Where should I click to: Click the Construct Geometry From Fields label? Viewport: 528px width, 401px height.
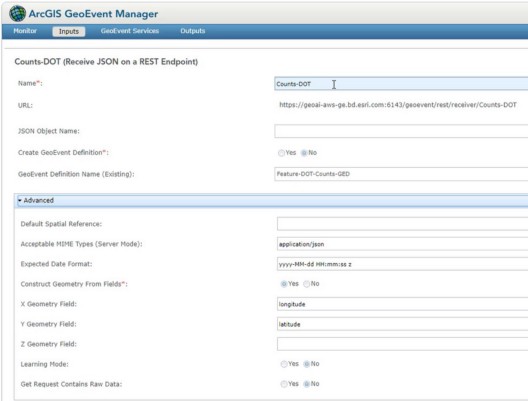click(74, 284)
